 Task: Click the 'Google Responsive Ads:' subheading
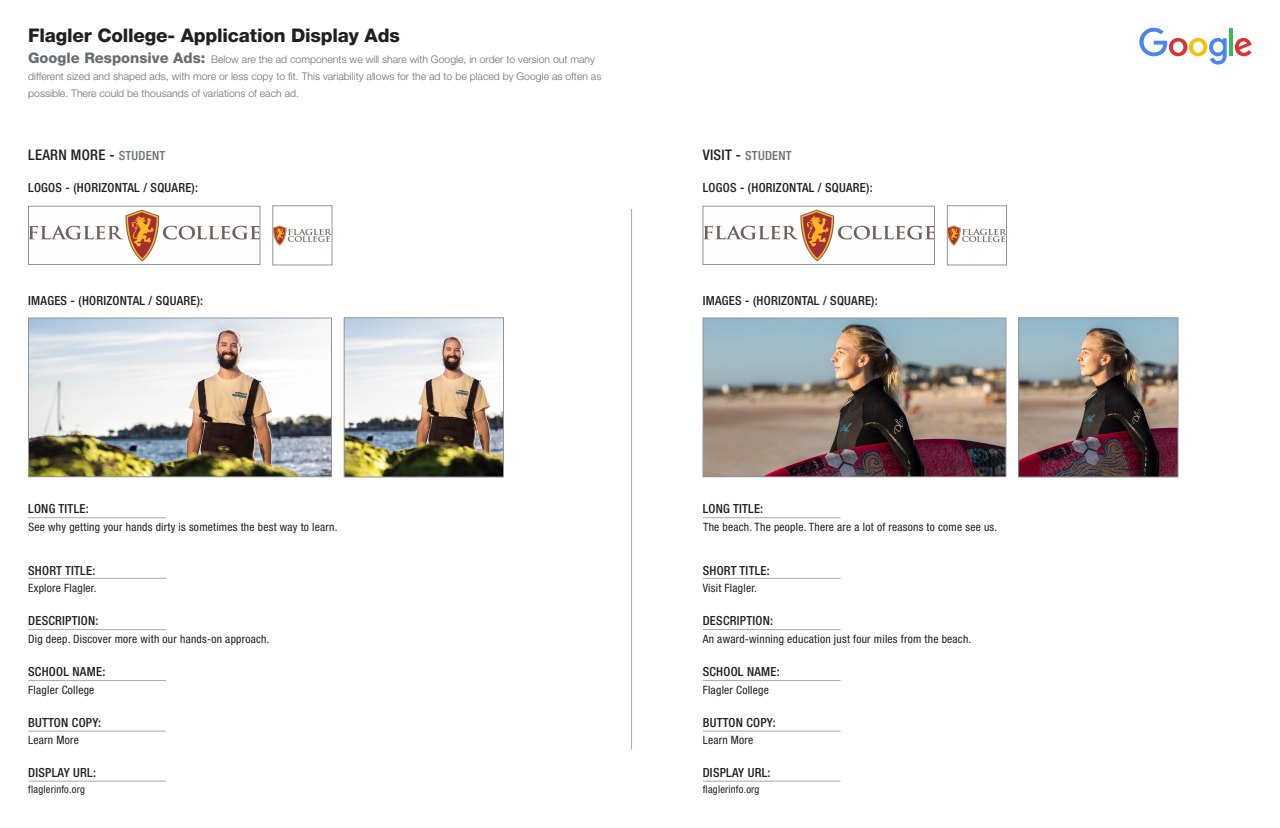[x=116, y=59]
